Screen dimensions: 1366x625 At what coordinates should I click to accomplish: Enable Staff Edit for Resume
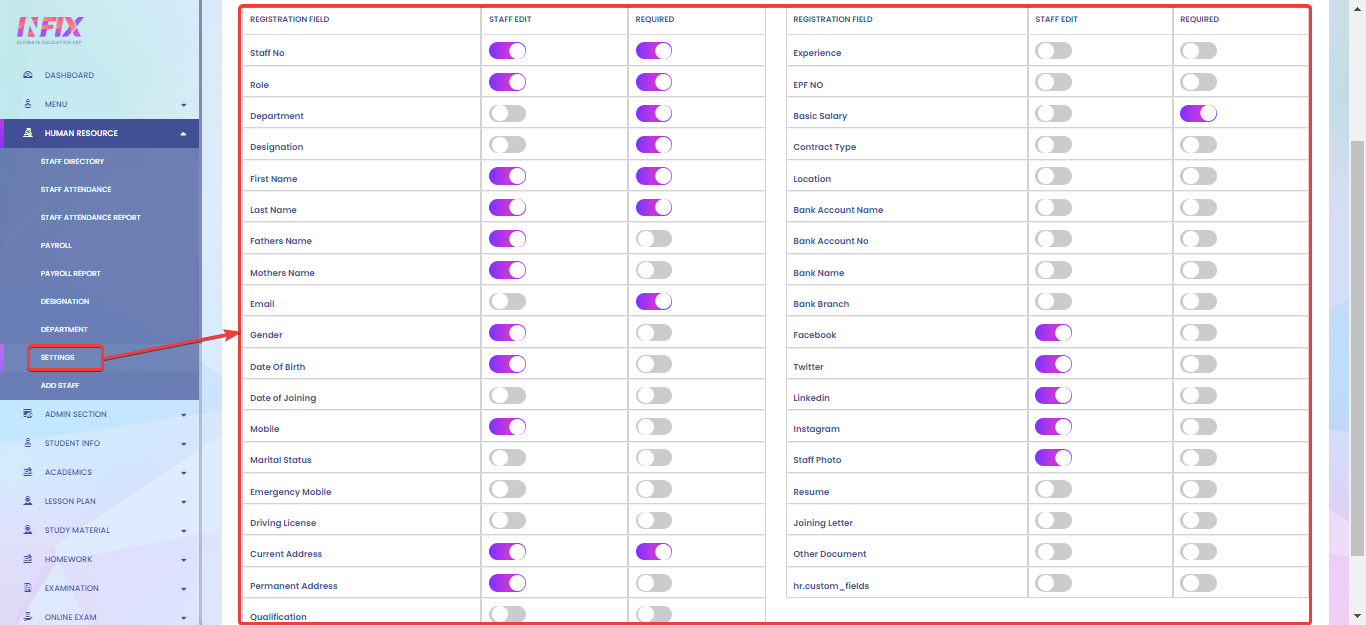1053,489
